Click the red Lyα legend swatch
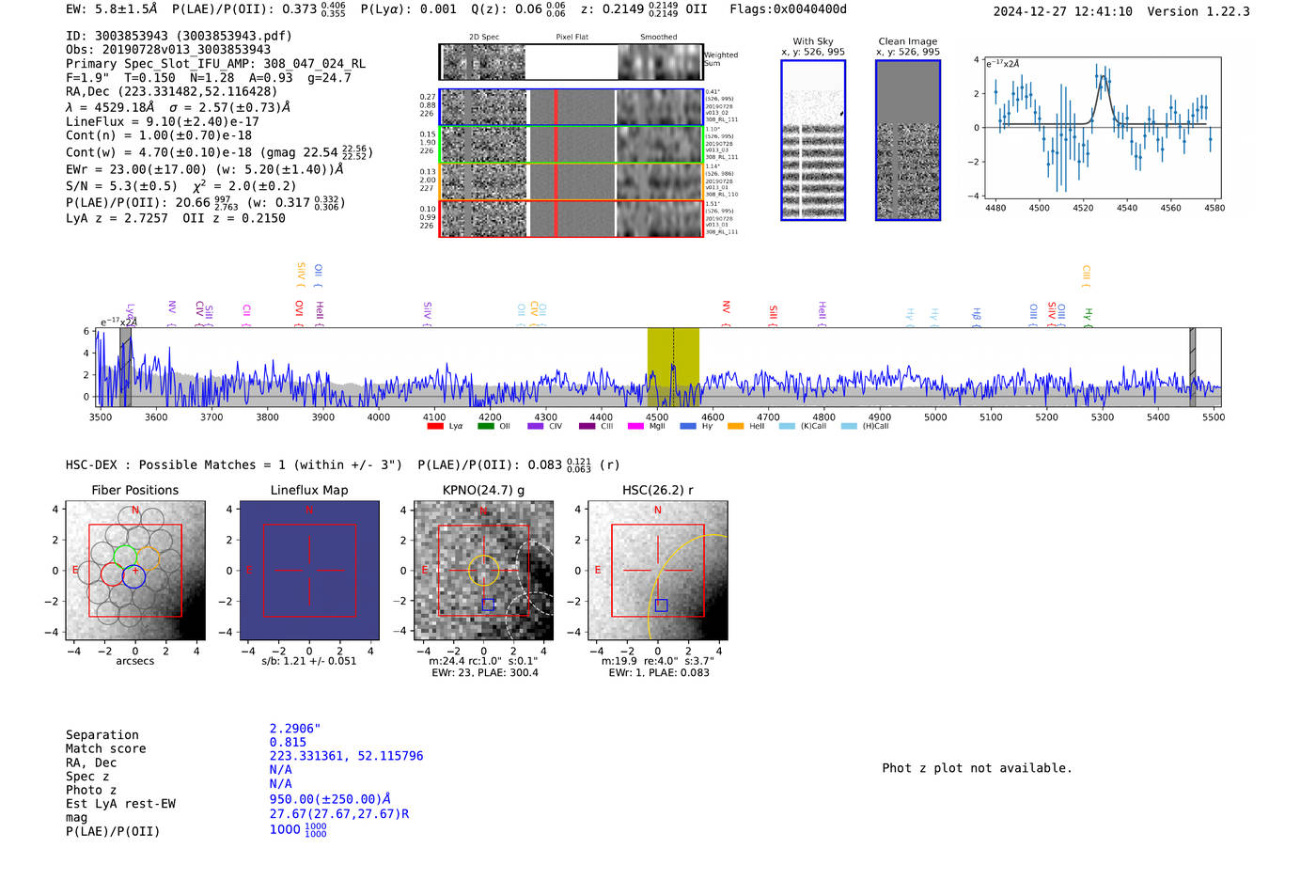The image size is (1316, 896). (x=435, y=426)
